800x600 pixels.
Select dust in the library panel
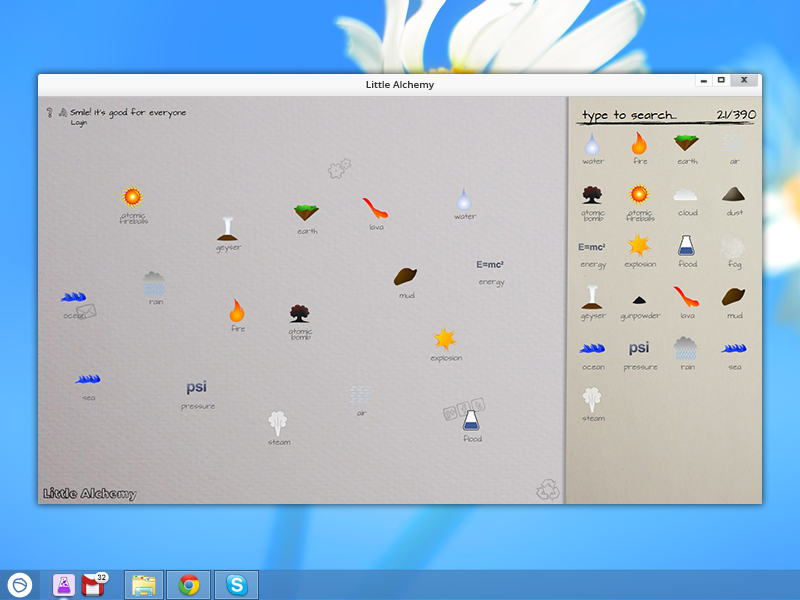click(734, 201)
